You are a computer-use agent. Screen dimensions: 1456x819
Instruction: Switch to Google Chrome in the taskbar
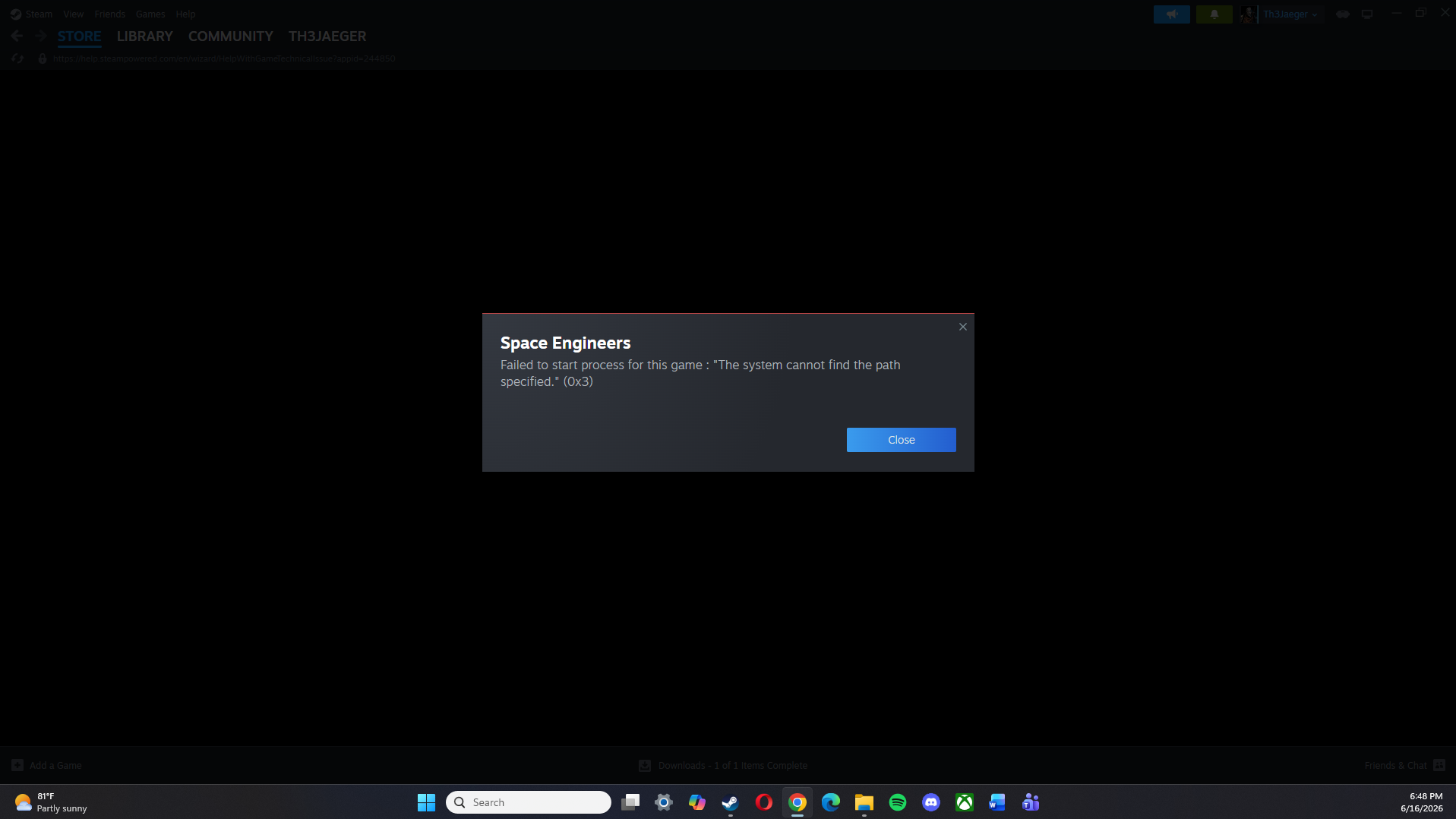[x=797, y=802]
